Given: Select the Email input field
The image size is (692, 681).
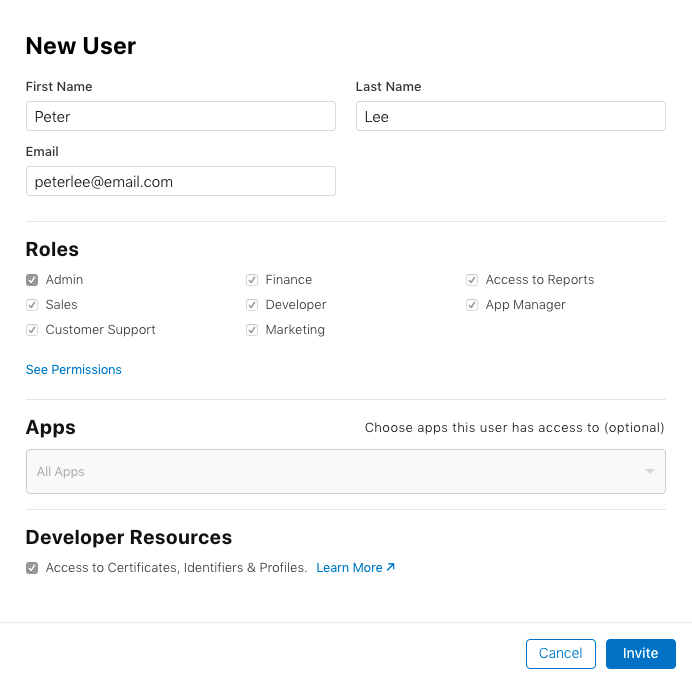Looking at the screenshot, I should pyautogui.click(x=180, y=181).
